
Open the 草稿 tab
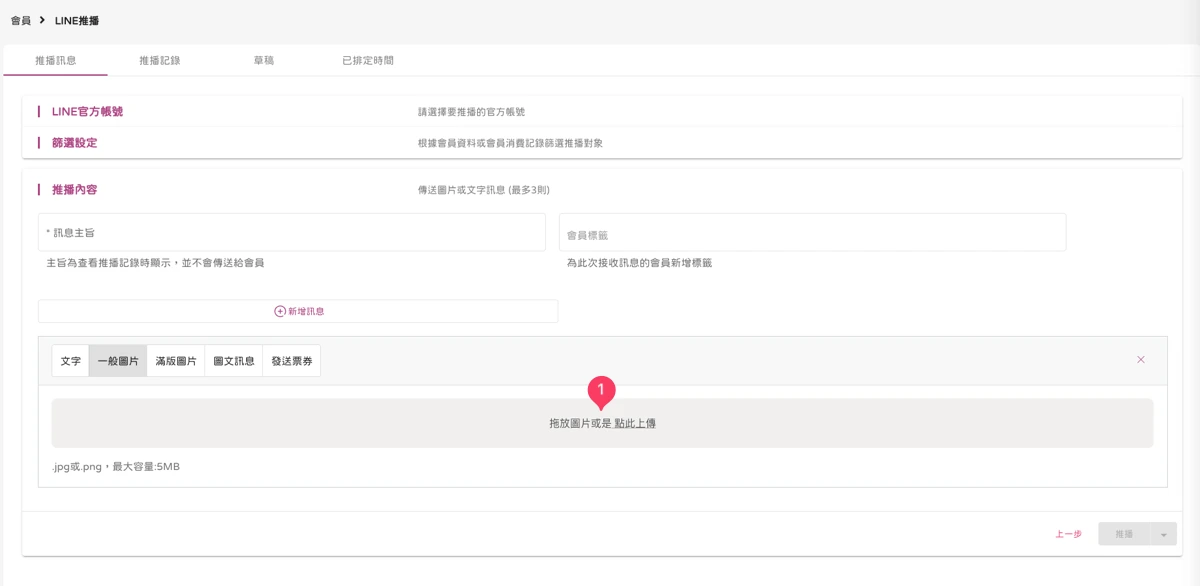point(263,60)
